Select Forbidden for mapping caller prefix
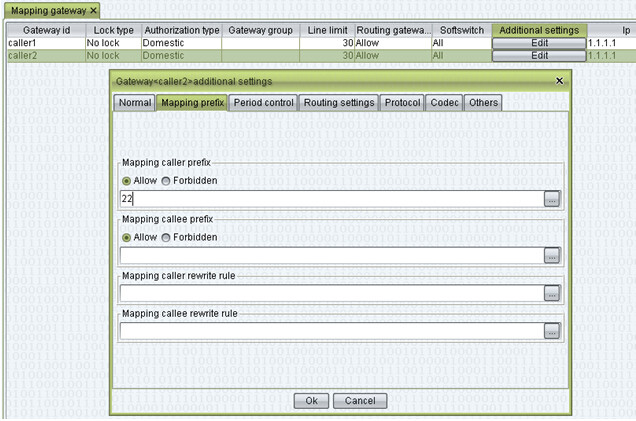The height and width of the screenshot is (421, 636). pos(166,181)
